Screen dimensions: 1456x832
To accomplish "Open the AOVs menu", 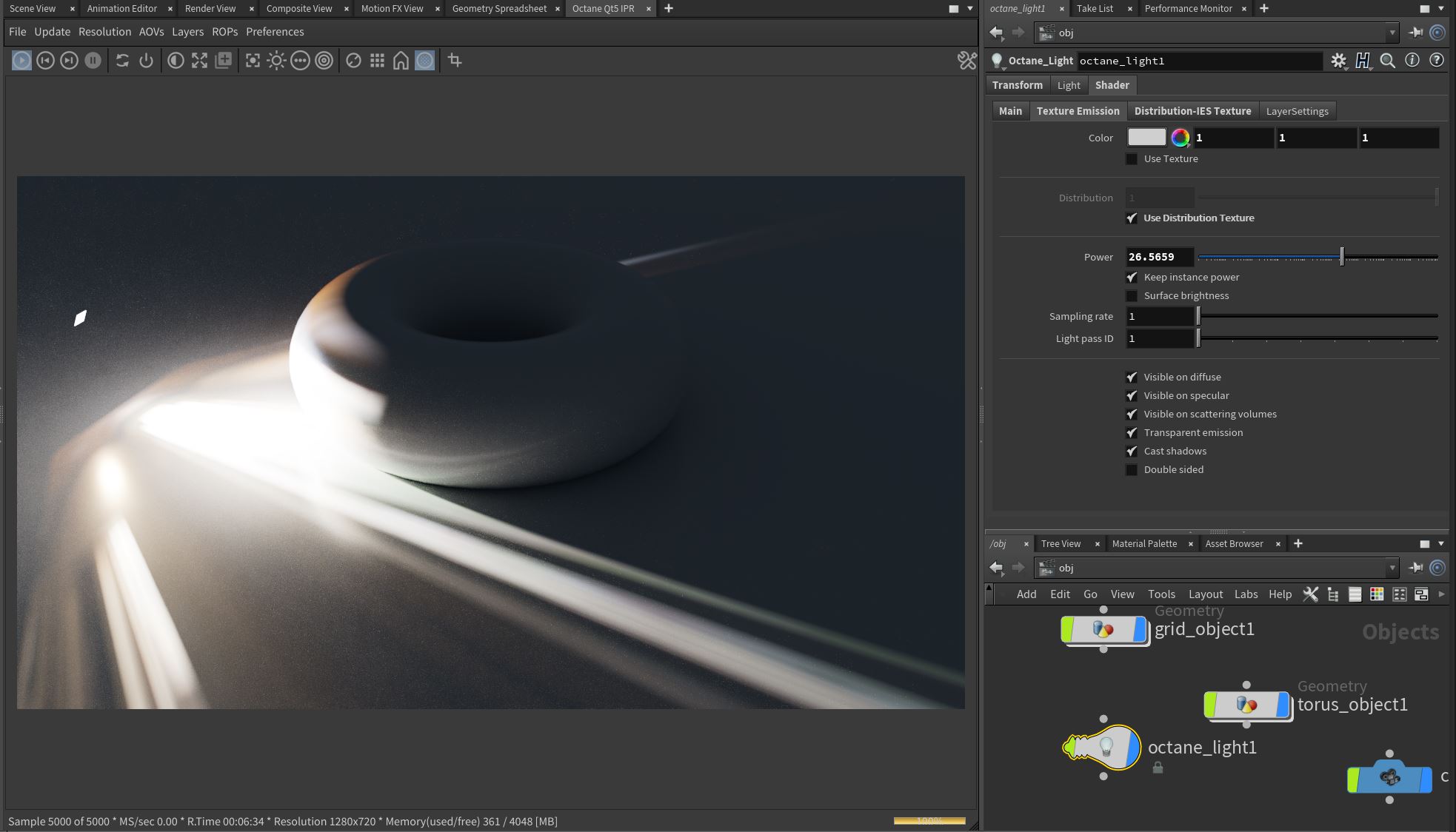I will (151, 32).
